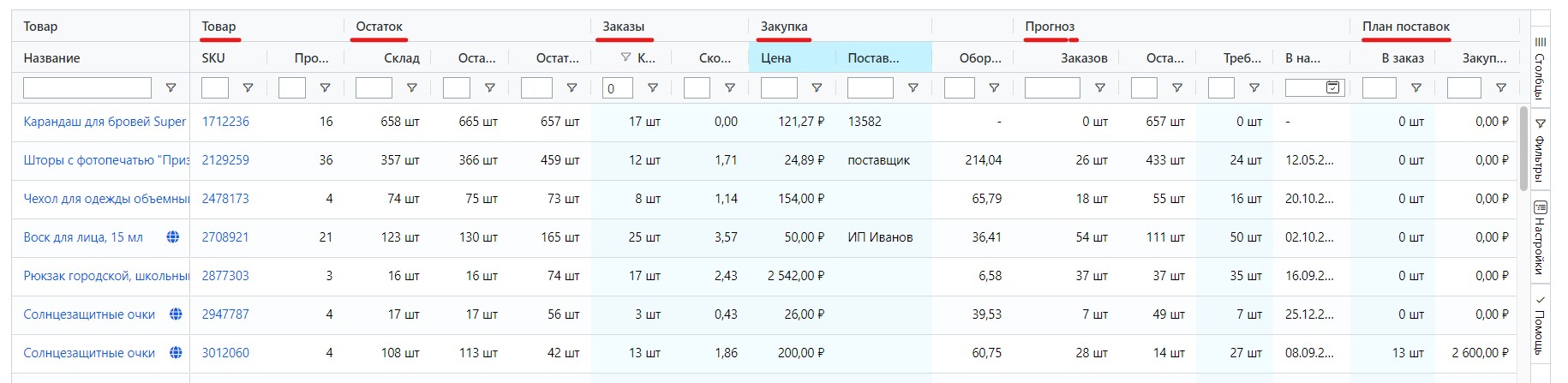Open calendar picker in date filter
This screenshot has height=383, width=1568.
[x=1333, y=87]
